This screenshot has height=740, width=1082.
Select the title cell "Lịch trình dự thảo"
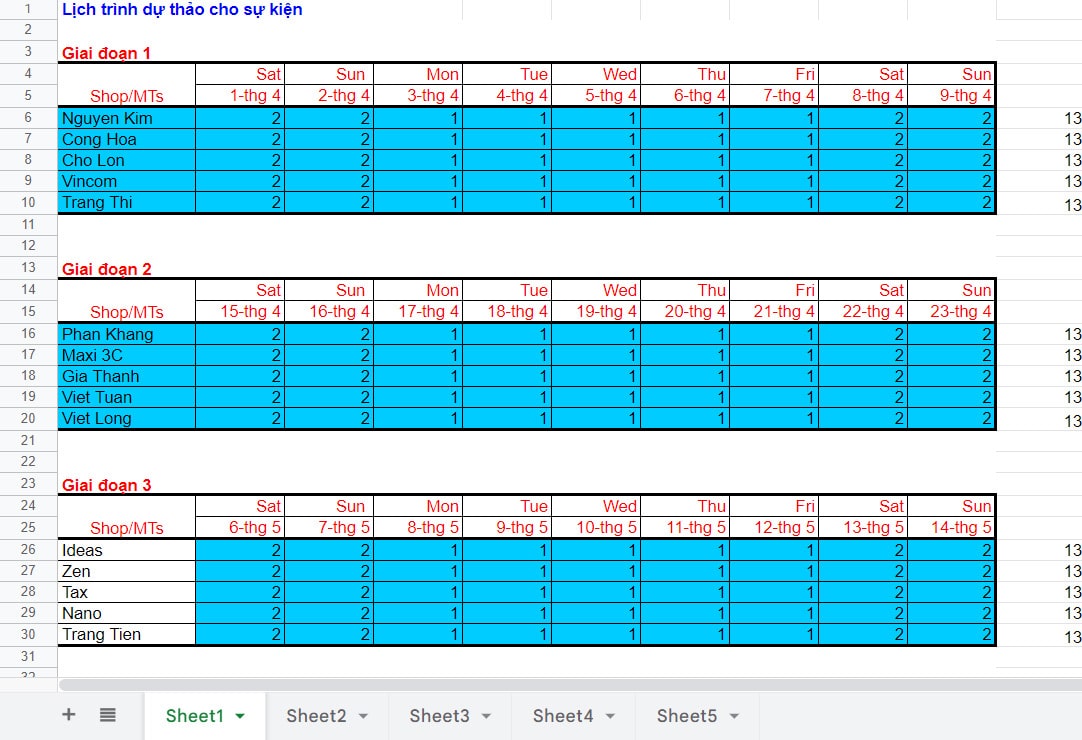point(182,10)
